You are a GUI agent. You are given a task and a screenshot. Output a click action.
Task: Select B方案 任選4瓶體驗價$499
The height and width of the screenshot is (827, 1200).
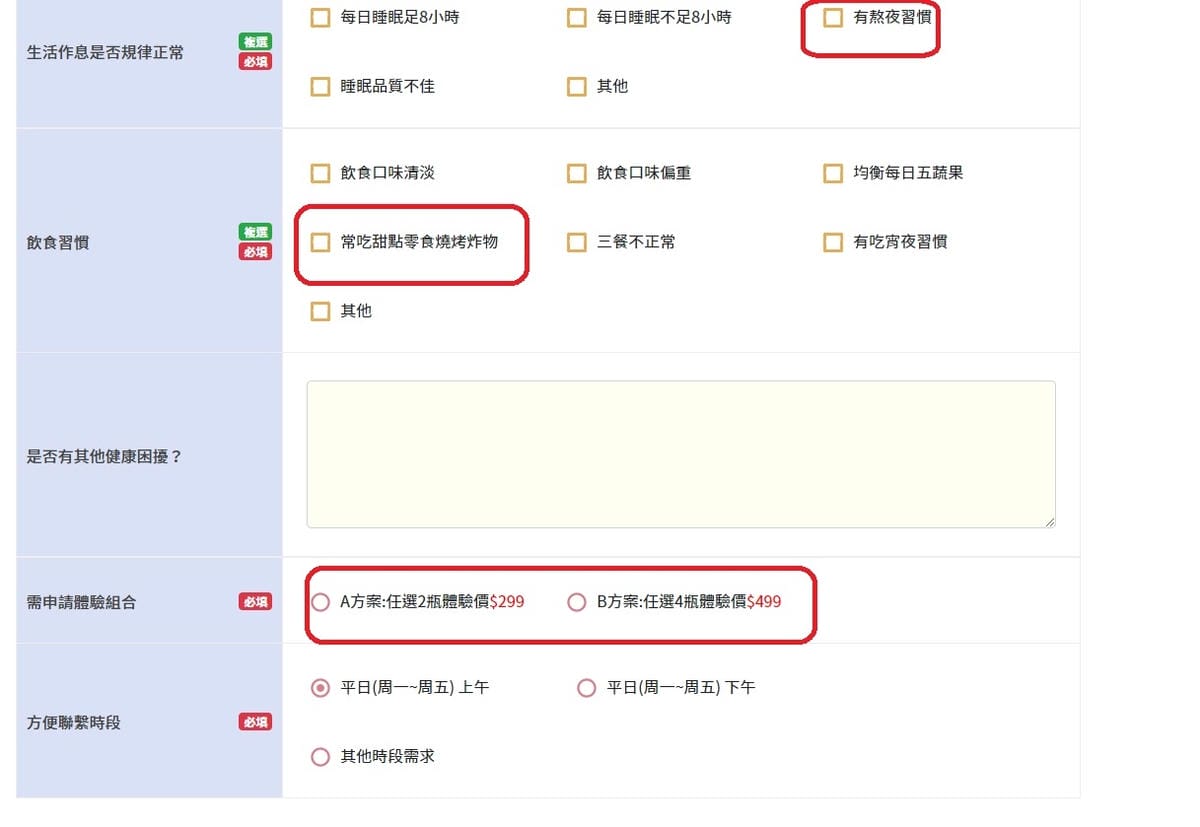point(576,602)
